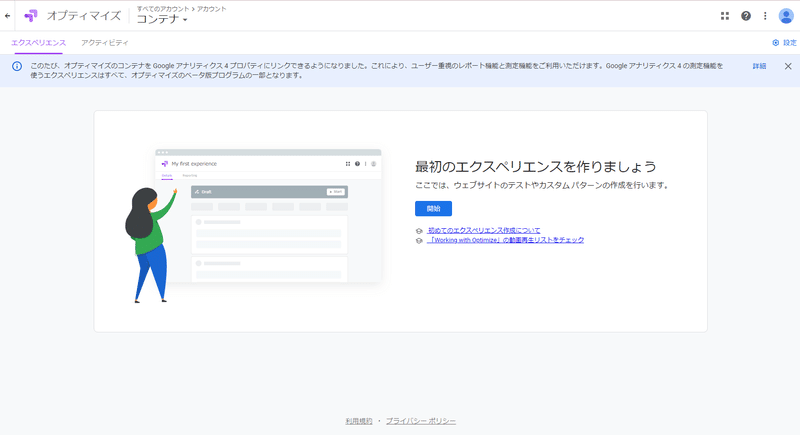
Task: Click the オプティマイズ product title
Action: click(84, 16)
